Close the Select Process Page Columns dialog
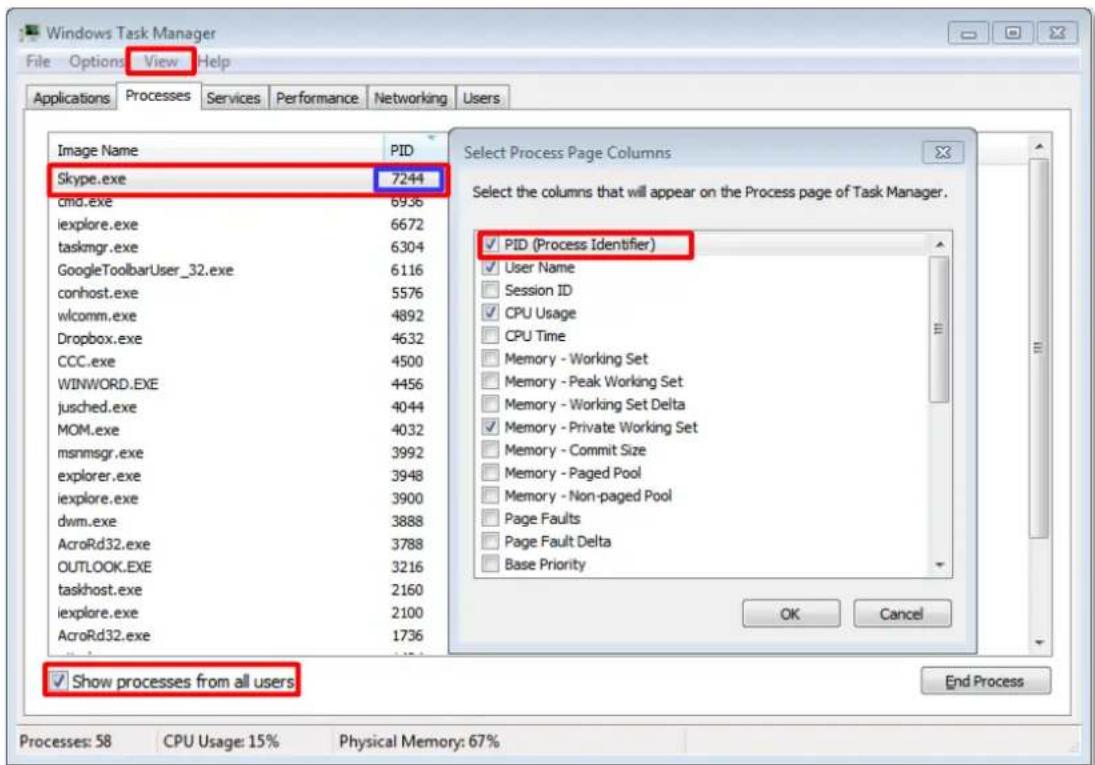Image resolution: width=1095 pixels, height=765 pixels. pyautogui.click(x=943, y=152)
